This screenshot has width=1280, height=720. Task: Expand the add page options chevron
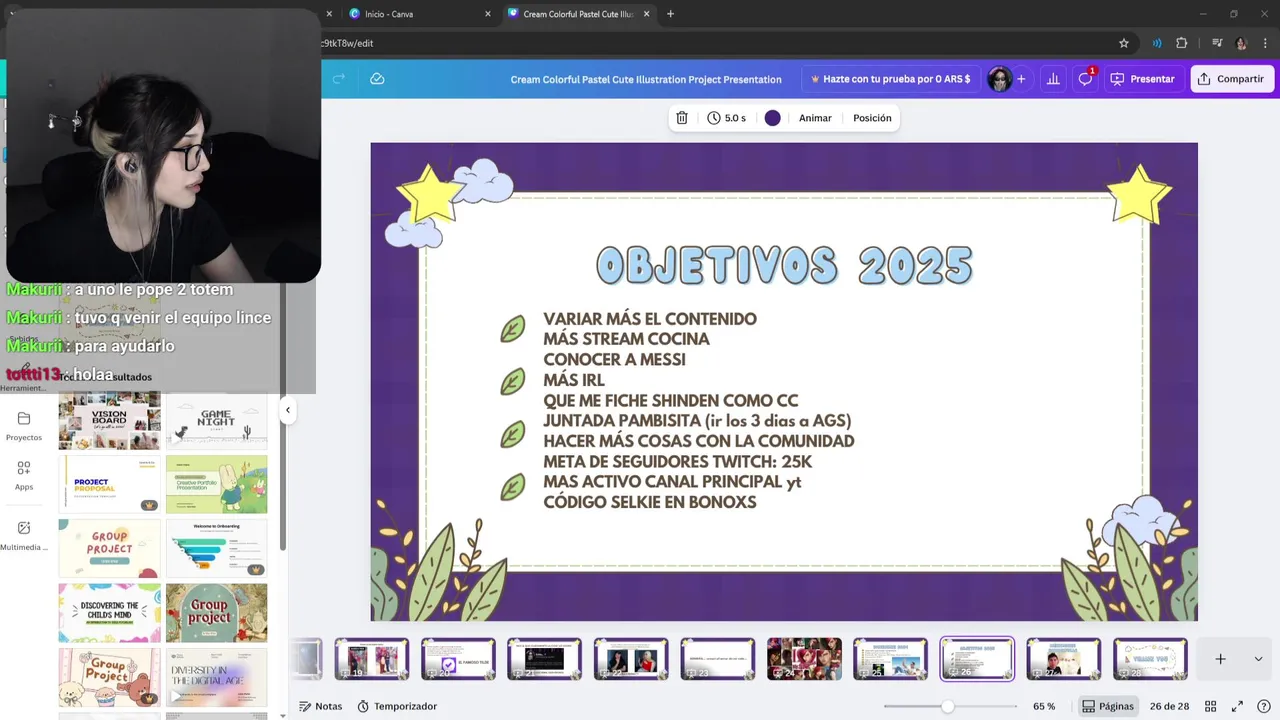1258,659
